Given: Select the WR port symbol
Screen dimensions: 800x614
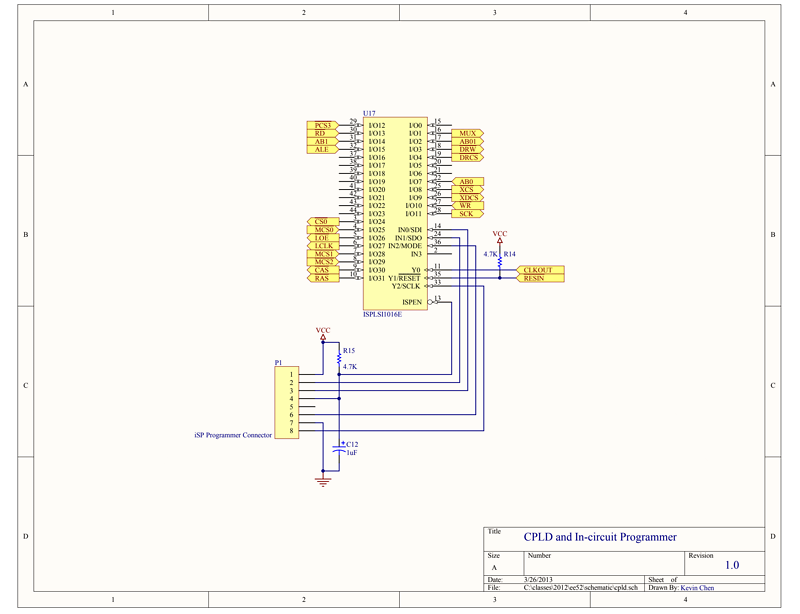Looking at the screenshot, I should pos(467,206).
